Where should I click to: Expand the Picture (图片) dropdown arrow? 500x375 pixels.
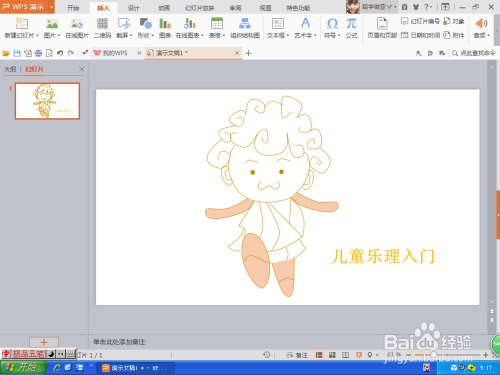pos(59,35)
